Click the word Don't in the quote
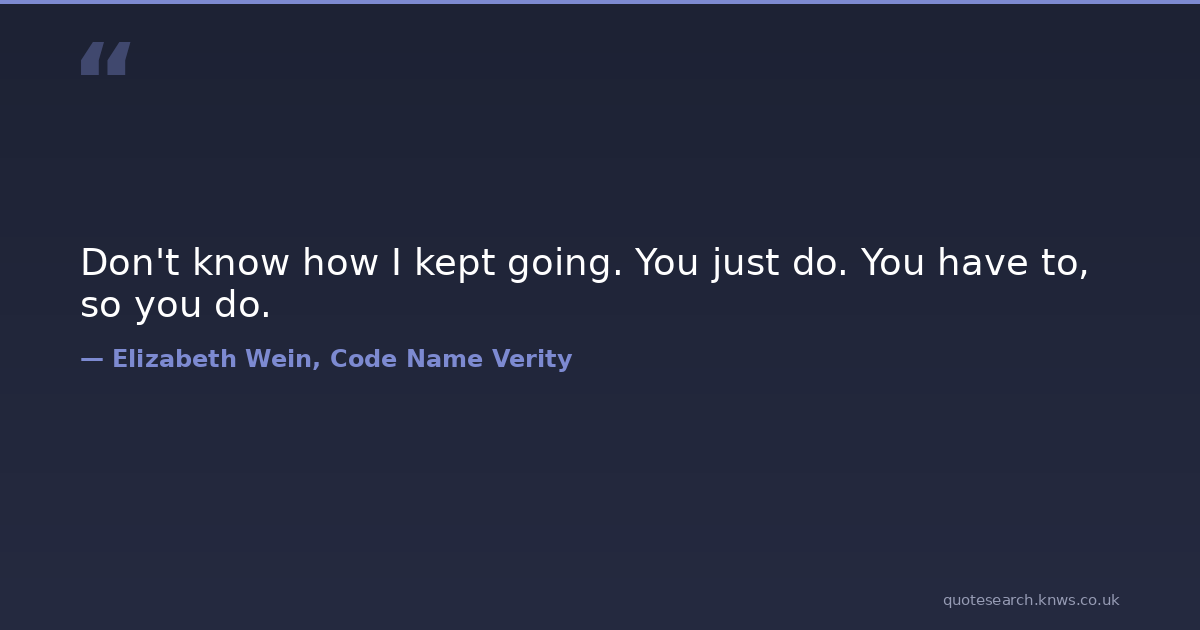The width and height of the screenshot is (1200, 630). 130,263
